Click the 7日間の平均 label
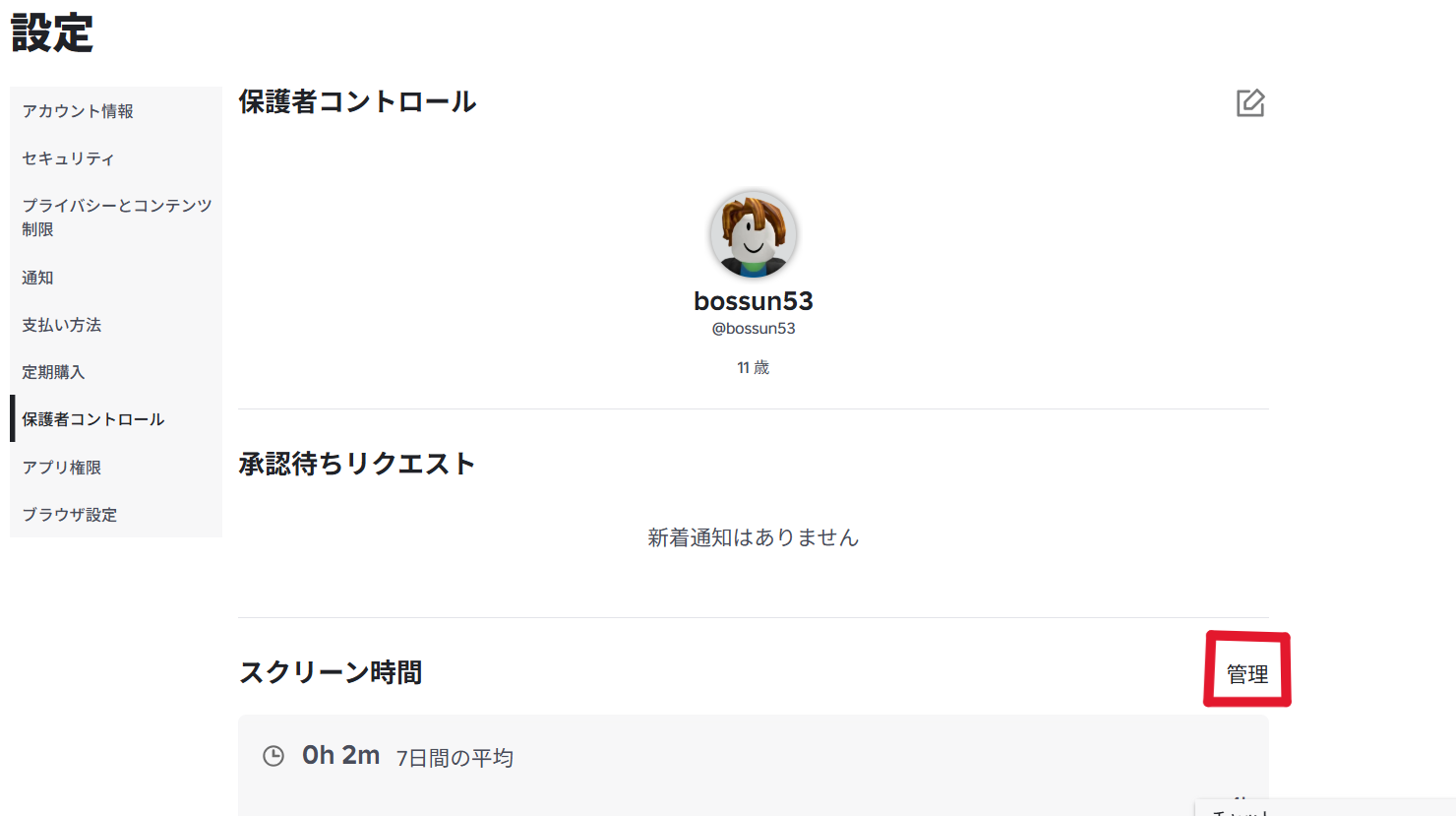Screen dimensions: 1456x816 pyautogui.click(x=455, y=758)
